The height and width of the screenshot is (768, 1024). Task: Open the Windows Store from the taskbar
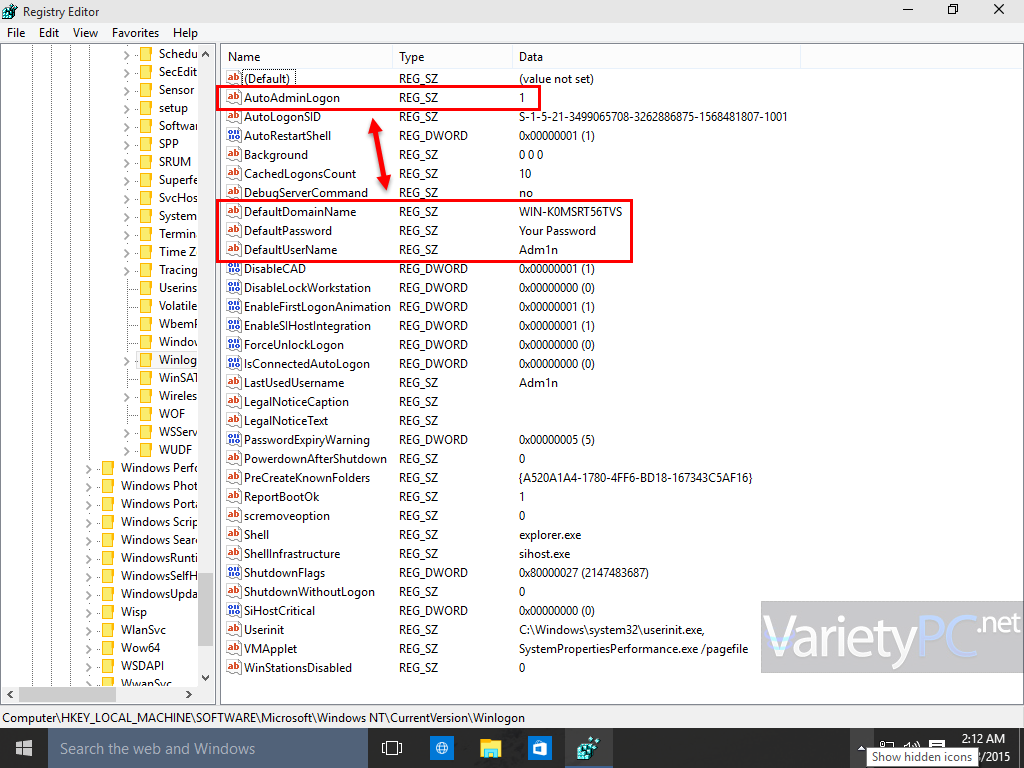click(539, 747)
